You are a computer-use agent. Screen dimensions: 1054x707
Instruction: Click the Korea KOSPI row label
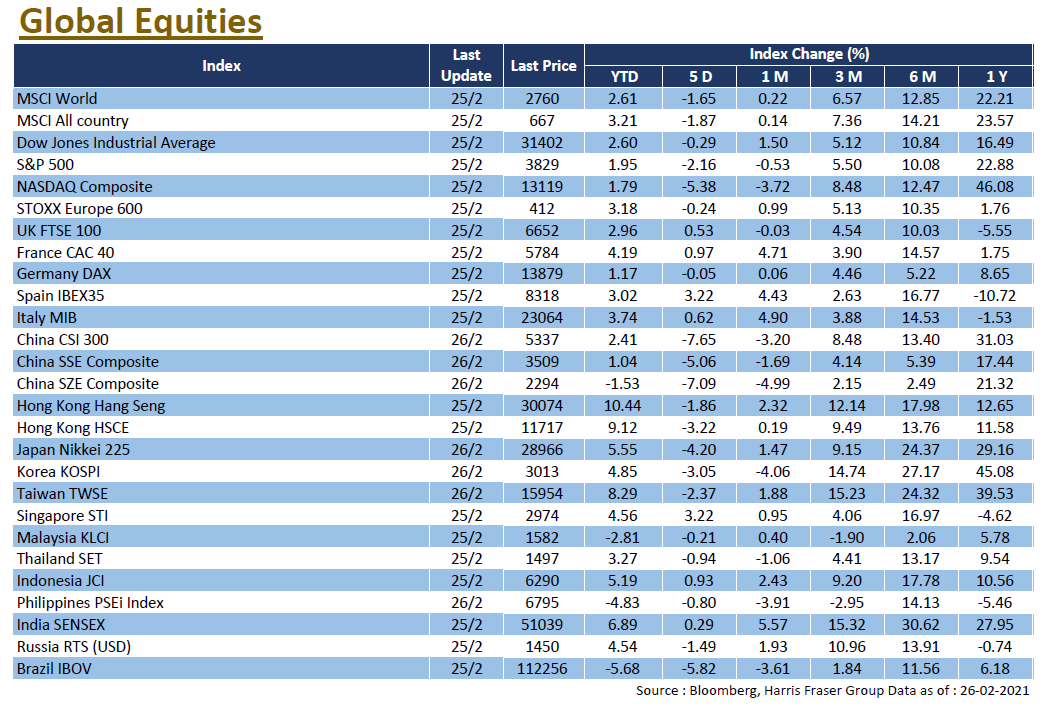click(58, 472)
